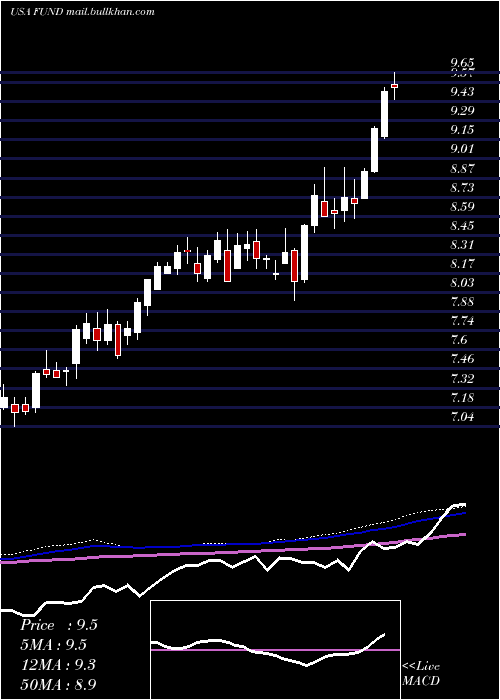Click the 8.03 price axis label

tap(462, 283)
